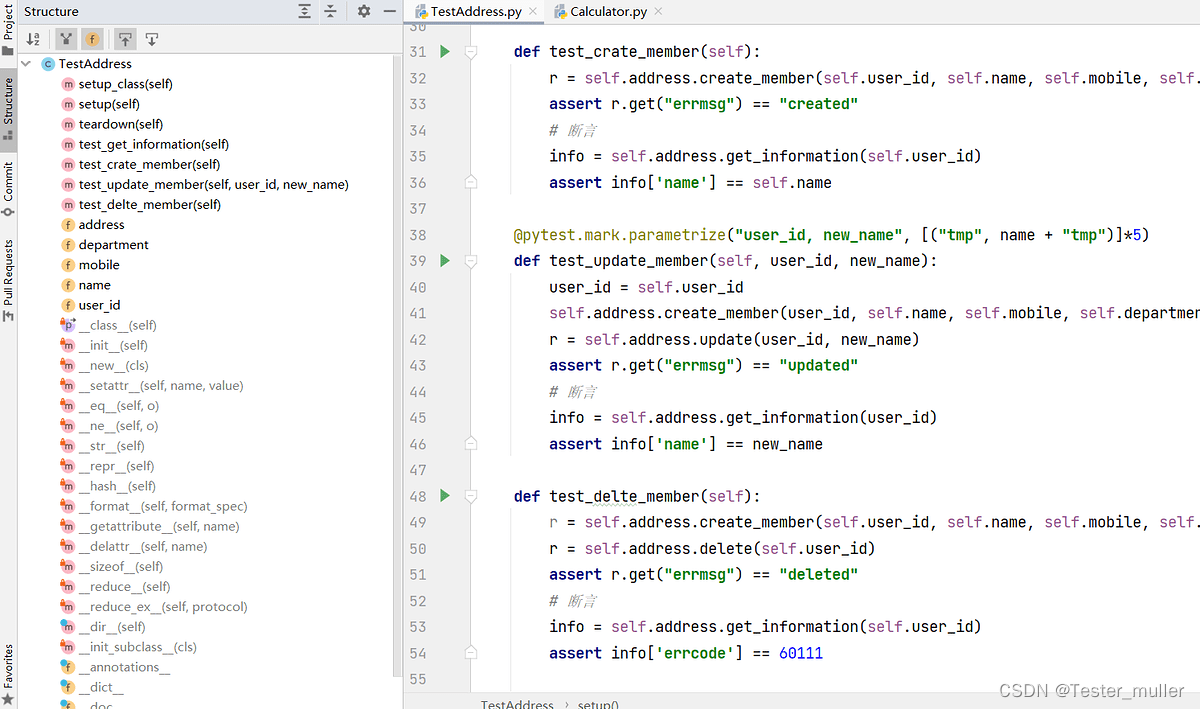This screenshot has height=709, width=1200.
Task: Collapse all structure nodes
Action: pos(331,11)
